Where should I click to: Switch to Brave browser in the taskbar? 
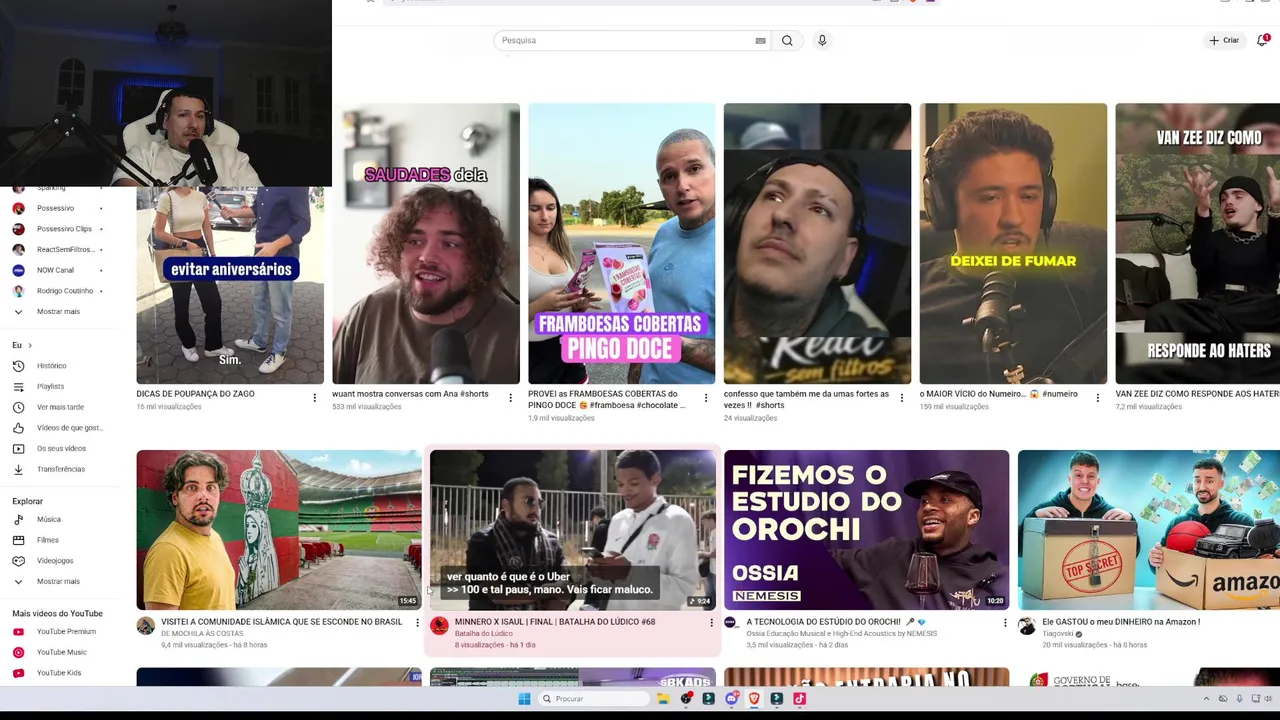point(754,699)
